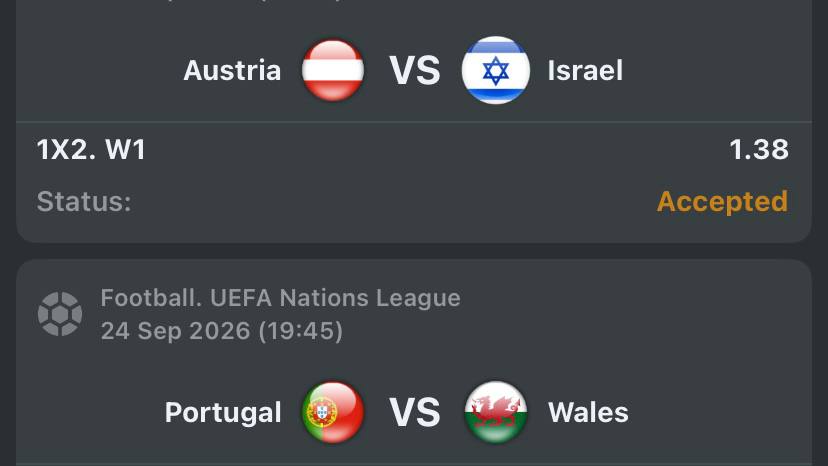This screenshot has width=828, height=466.
Task: Click the 24 Sep 2026 (19:45) date
Action: click(x=222, y=331)
